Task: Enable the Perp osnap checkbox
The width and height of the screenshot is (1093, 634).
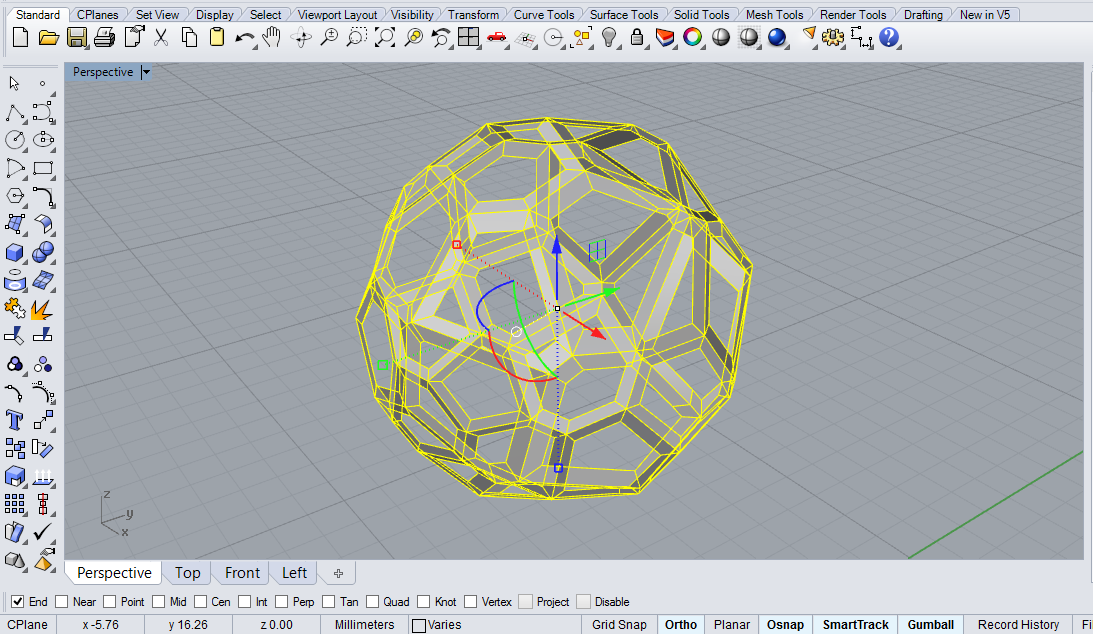Action: pyautogui.click(x=282, y=601)
